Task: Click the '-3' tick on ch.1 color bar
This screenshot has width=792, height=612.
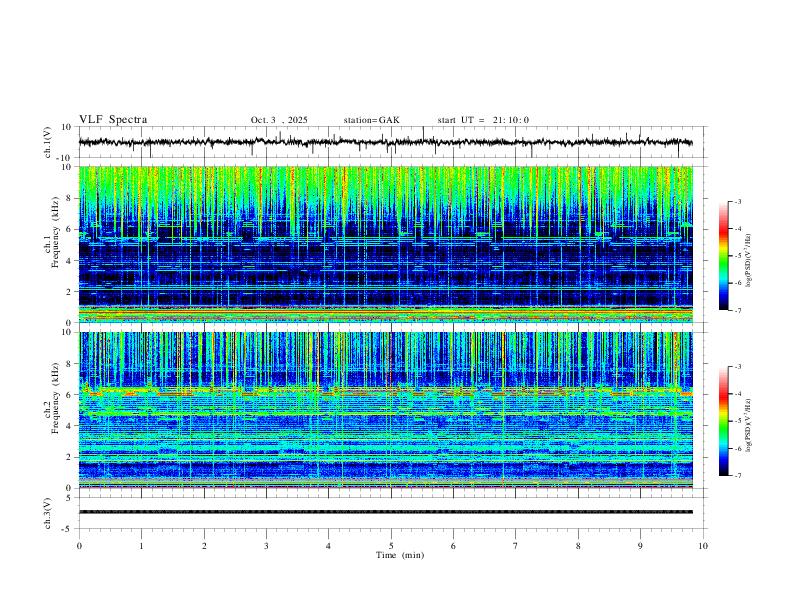Action: coord(737,201)
